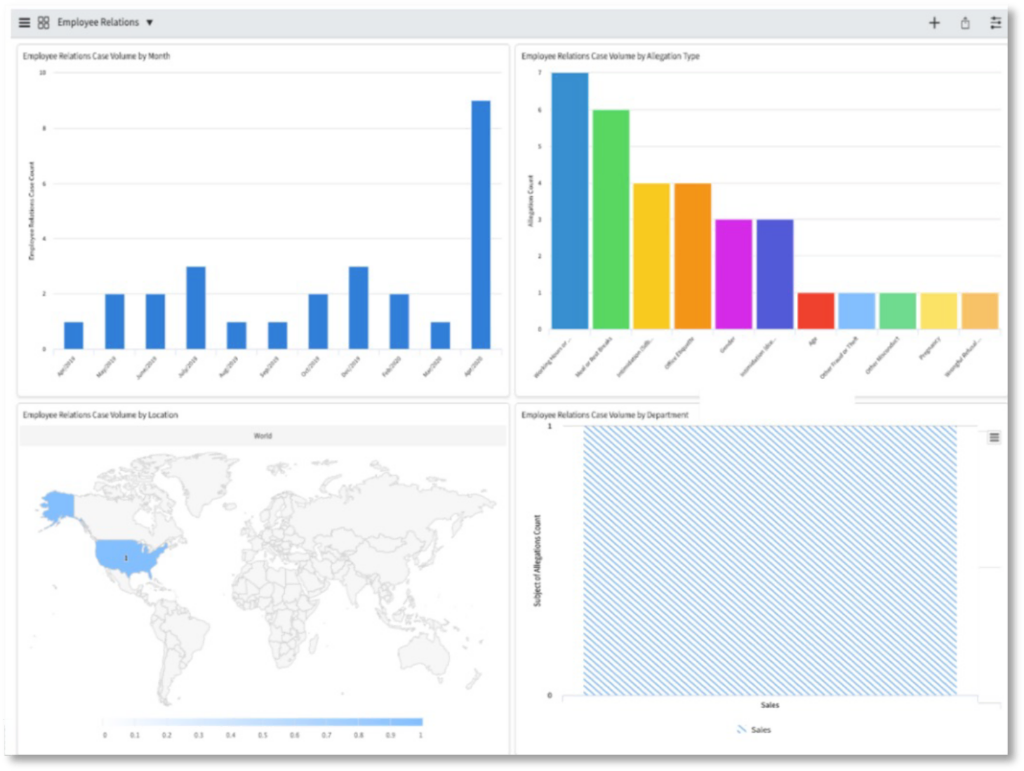Open dashboard settings sliders icon
Screen dimensions: 1024x771
(x=995, y=23)
